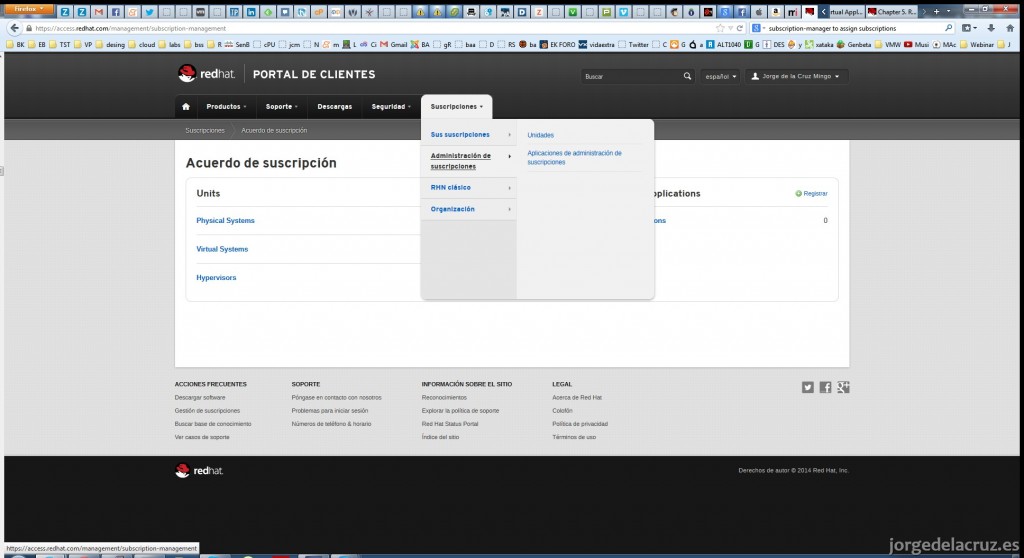Click the Suscripciones breadcrumb
Screen dimensions: 1024x558
[204, 131]
